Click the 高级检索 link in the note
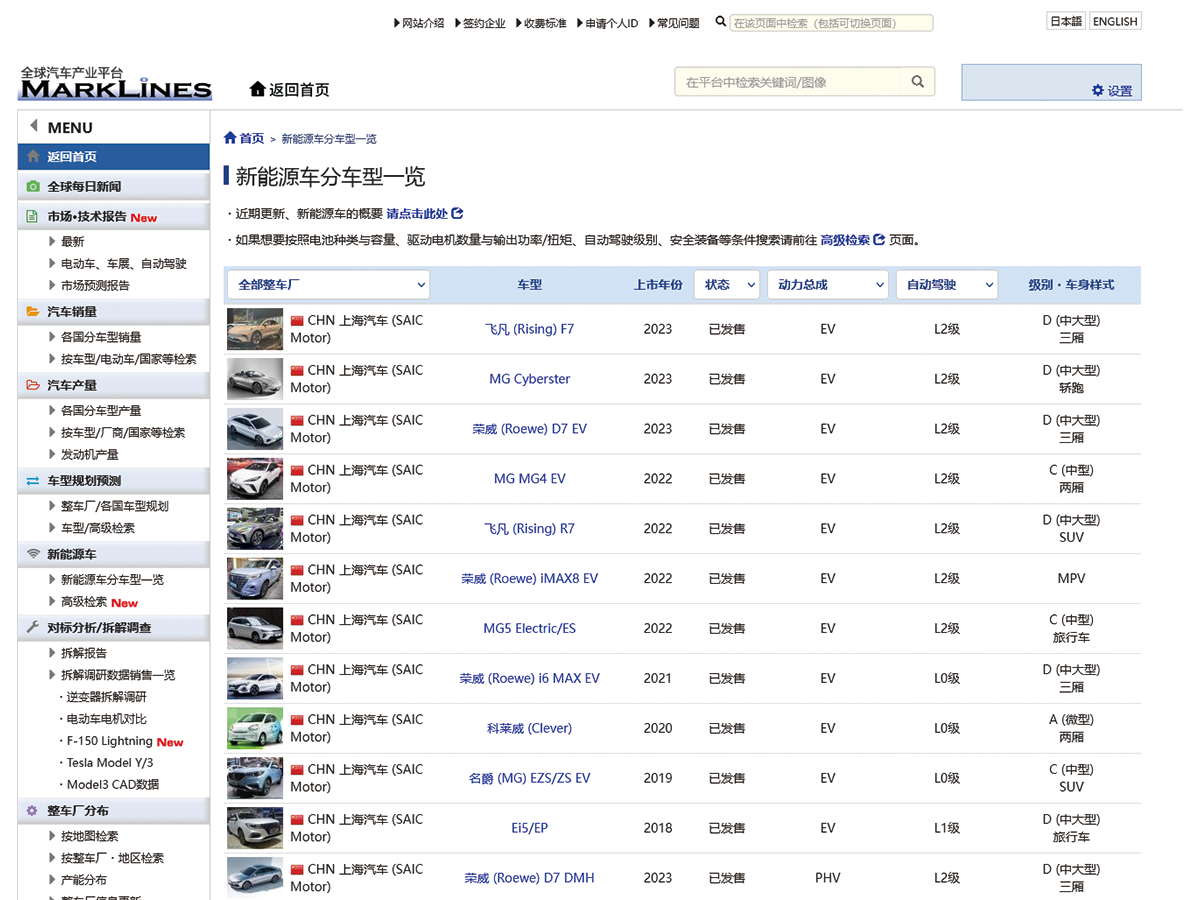 pos(845,240)
